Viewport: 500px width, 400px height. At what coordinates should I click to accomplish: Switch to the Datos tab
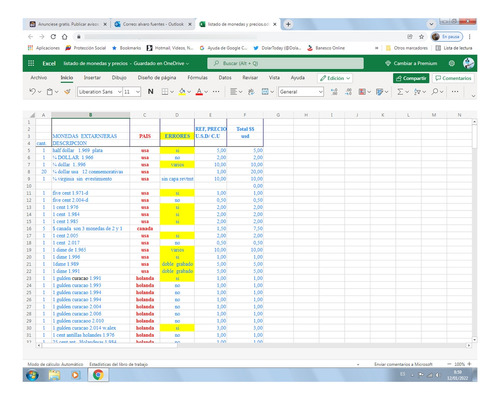pos(225,78)
